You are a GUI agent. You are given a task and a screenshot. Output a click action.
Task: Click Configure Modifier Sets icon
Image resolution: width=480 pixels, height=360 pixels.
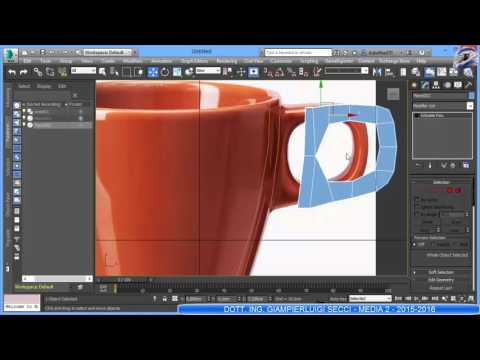coord(466,165)
